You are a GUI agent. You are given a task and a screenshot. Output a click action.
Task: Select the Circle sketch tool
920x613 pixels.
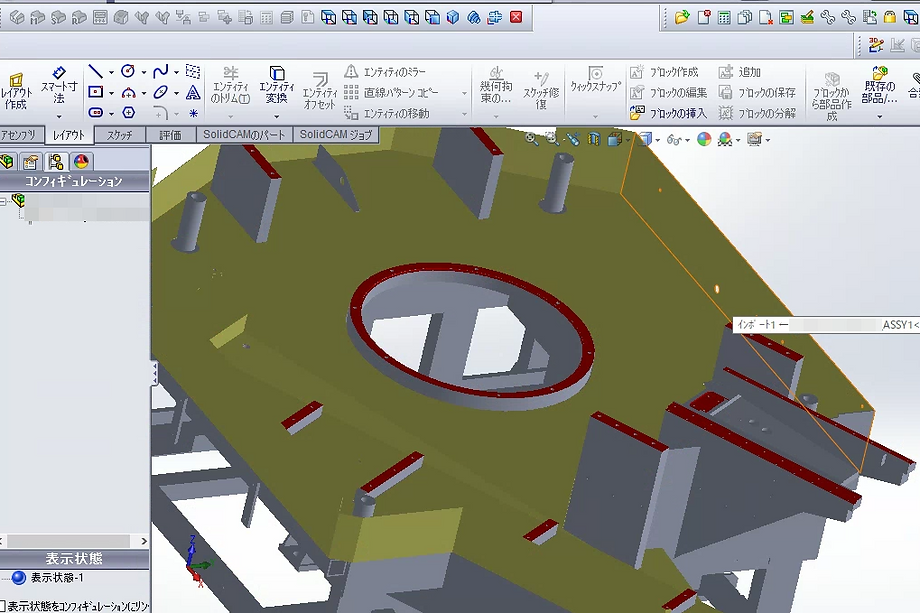pos(128,72)
